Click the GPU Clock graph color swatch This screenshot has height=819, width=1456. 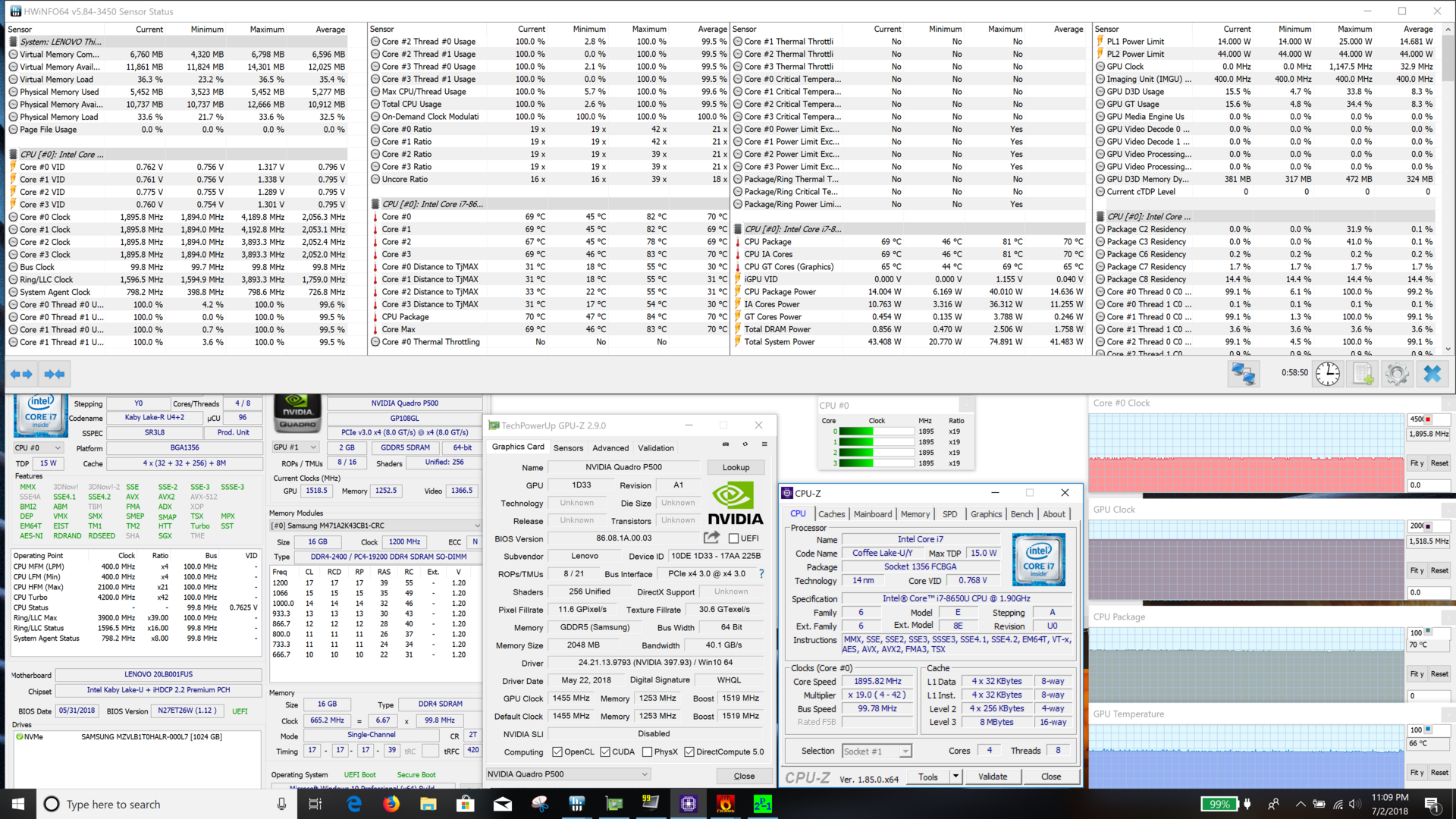1428,526
